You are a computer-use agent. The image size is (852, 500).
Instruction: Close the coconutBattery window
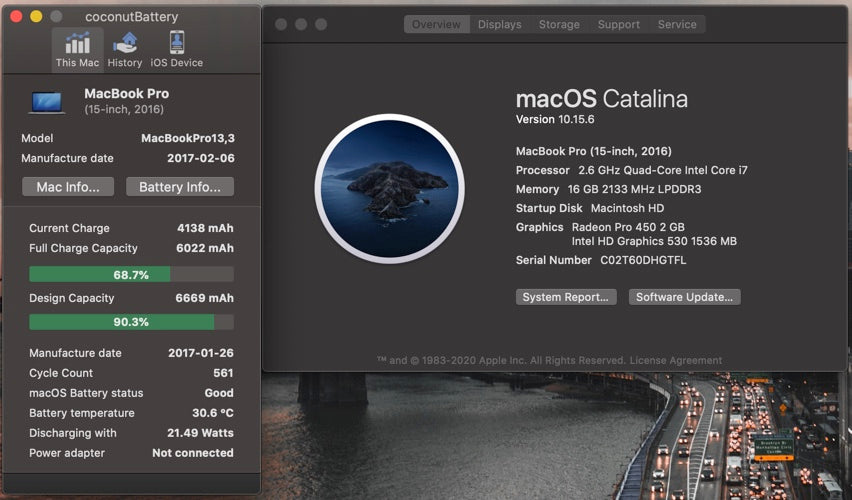pyautogui.click(x=16, y=17)
